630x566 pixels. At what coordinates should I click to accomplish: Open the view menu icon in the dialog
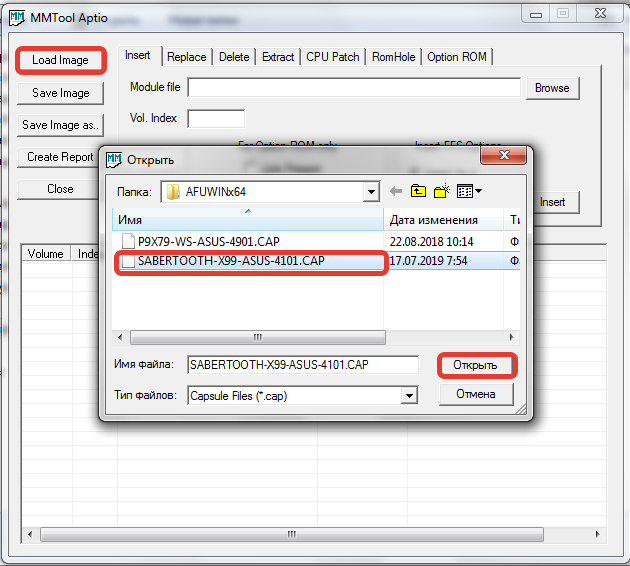coord(465,191)
